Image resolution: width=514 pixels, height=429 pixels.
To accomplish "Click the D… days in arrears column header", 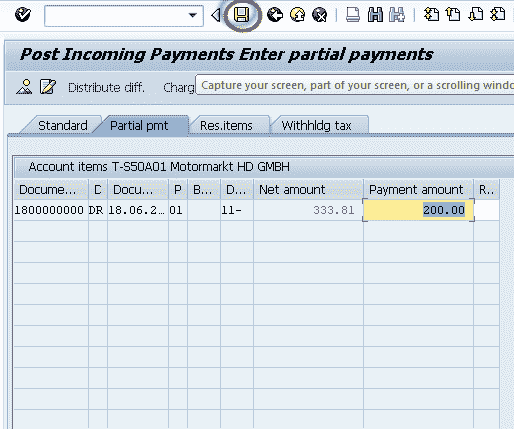I will (x=237, y=190).
